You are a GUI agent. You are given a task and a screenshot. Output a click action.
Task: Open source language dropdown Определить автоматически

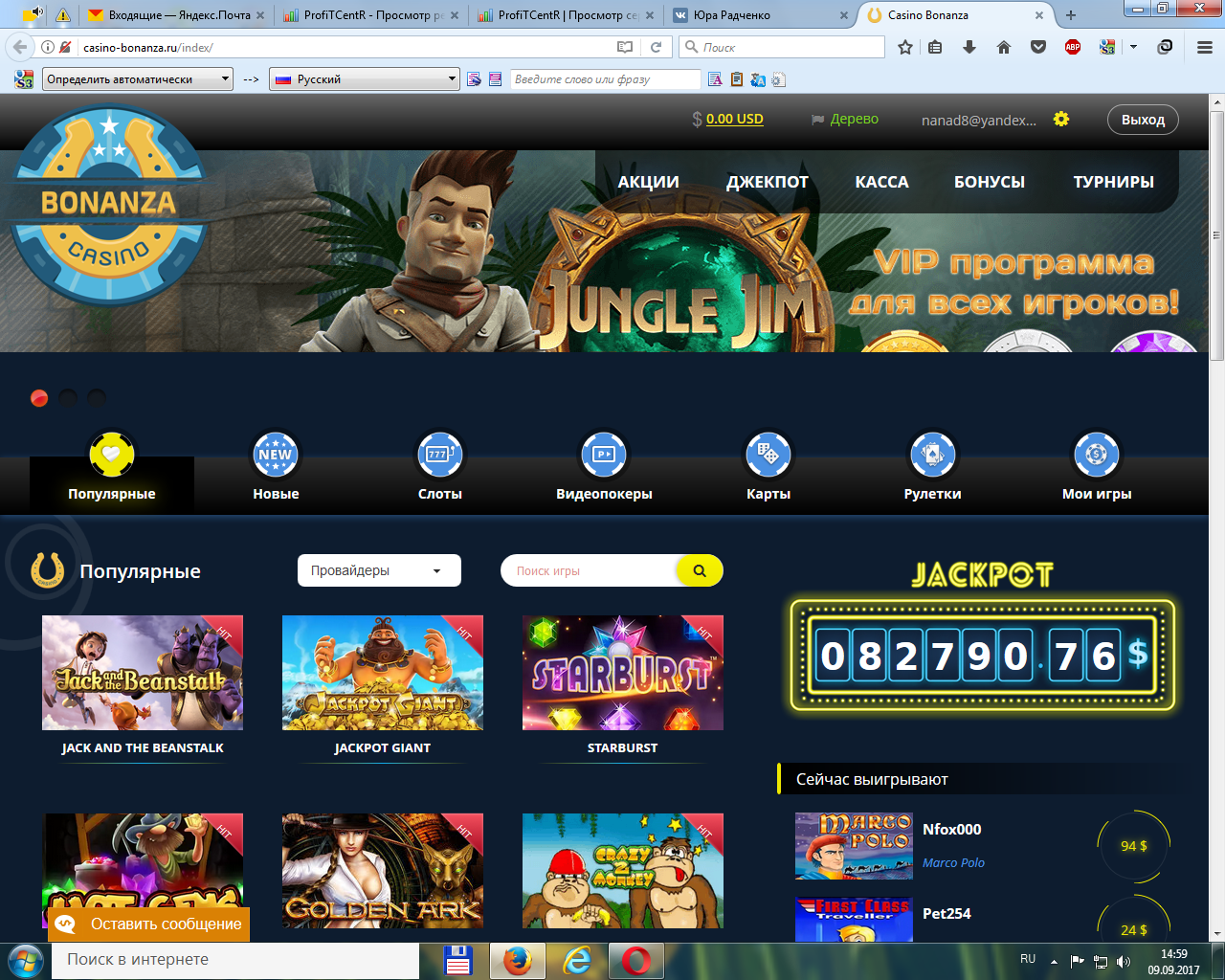click(138, 79)
